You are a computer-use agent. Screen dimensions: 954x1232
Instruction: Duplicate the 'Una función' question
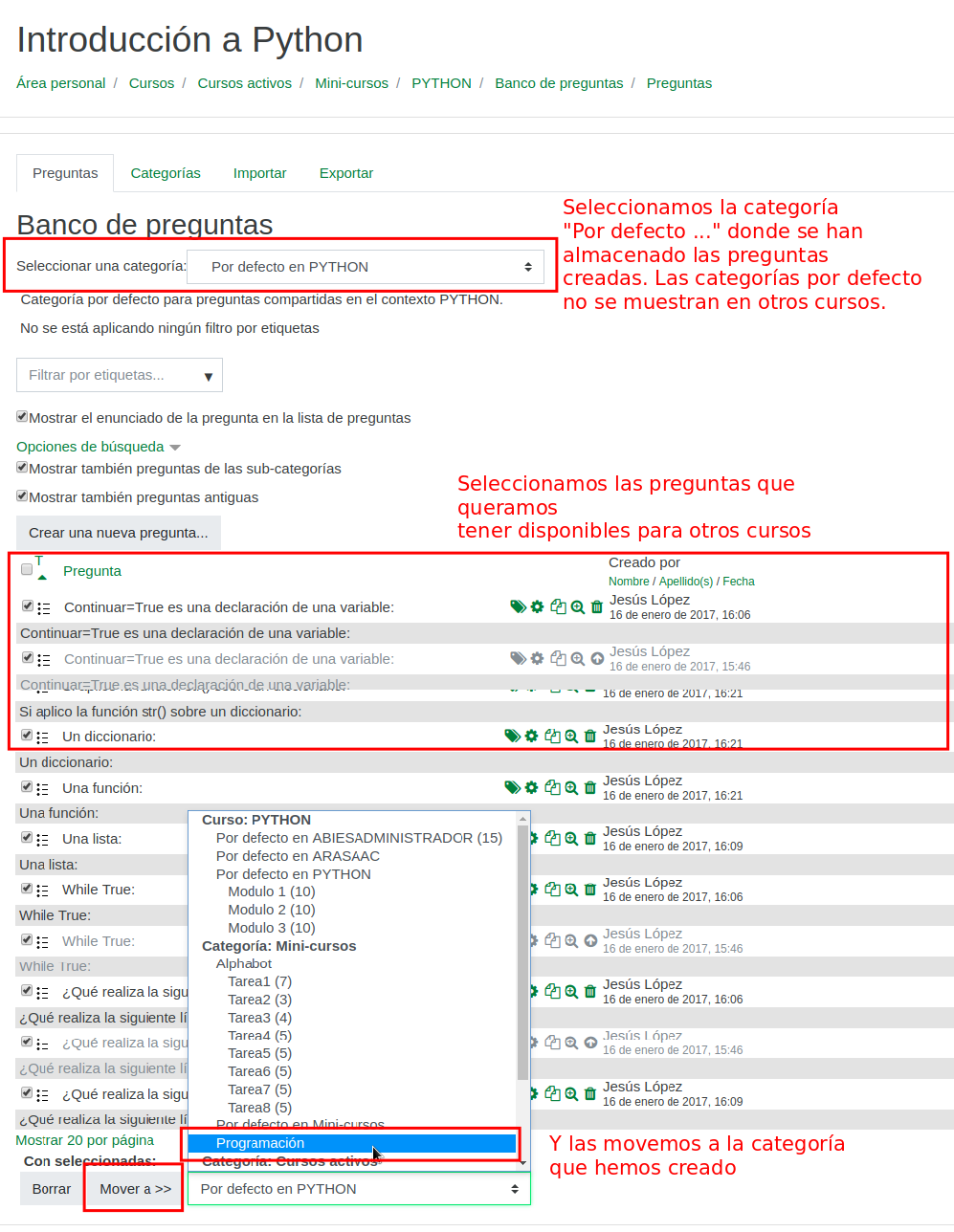coord(552,787)
